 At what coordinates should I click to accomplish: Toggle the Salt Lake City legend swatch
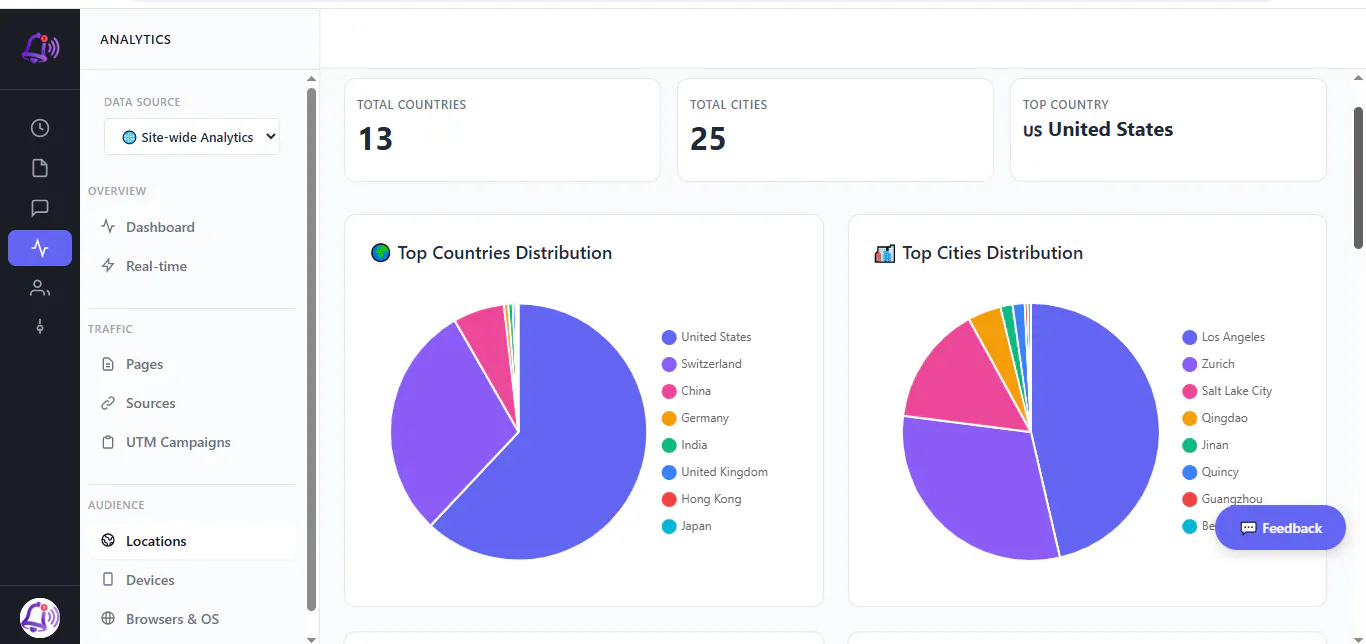click(x=1189, y=391)
